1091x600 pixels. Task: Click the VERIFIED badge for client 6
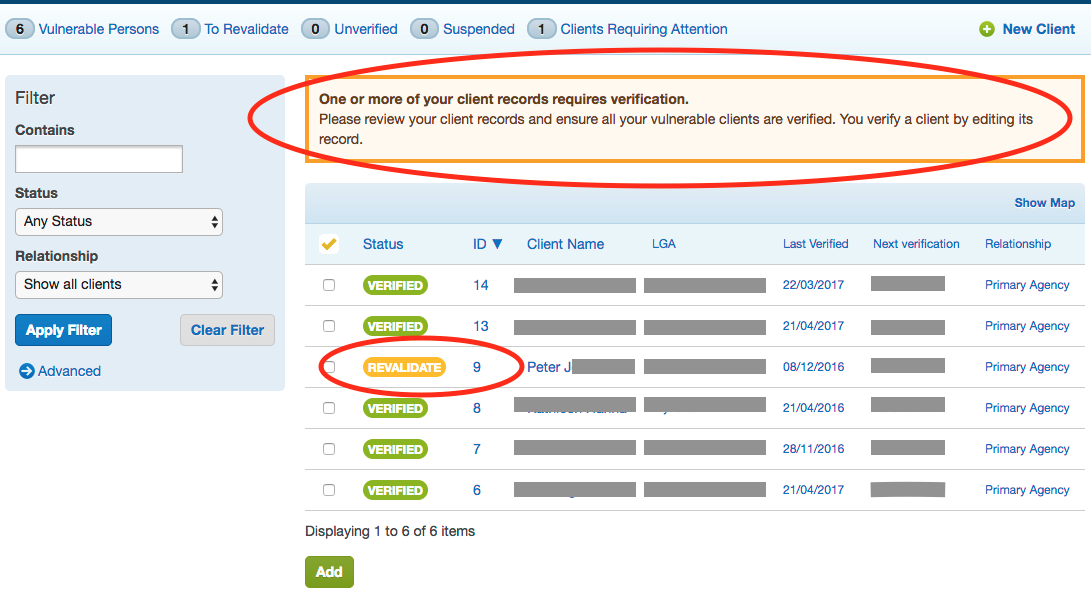[395, 490]
